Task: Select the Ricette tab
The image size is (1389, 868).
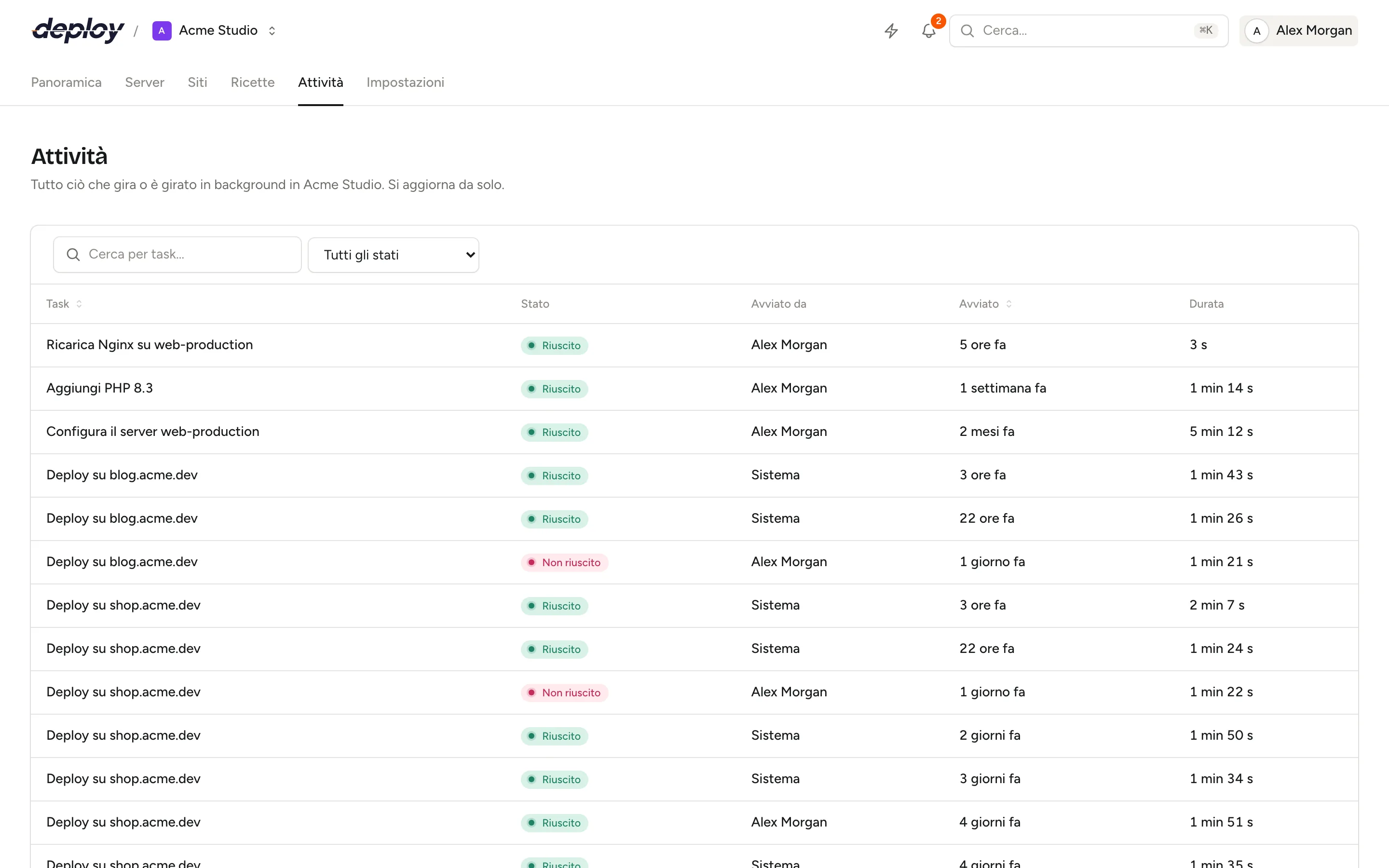Action: (x=253, y=82)
